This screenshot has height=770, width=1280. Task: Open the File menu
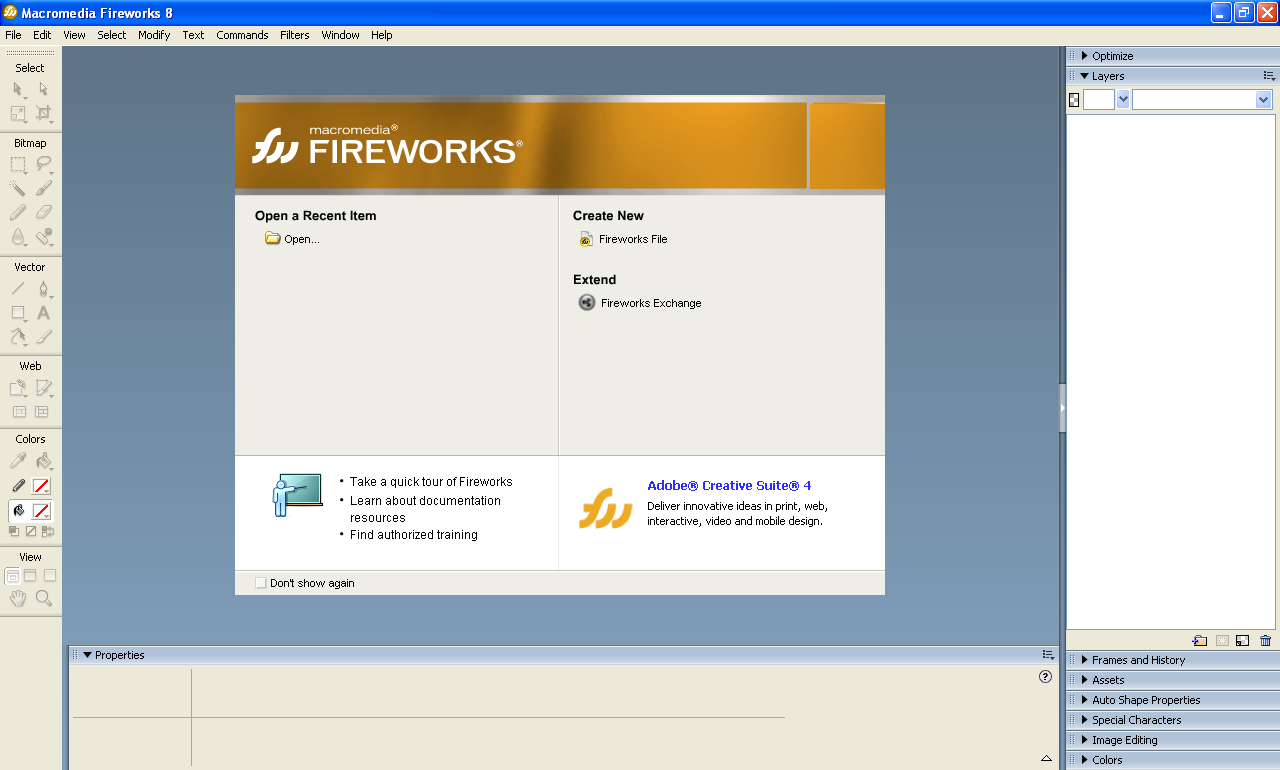coord(13,35)
